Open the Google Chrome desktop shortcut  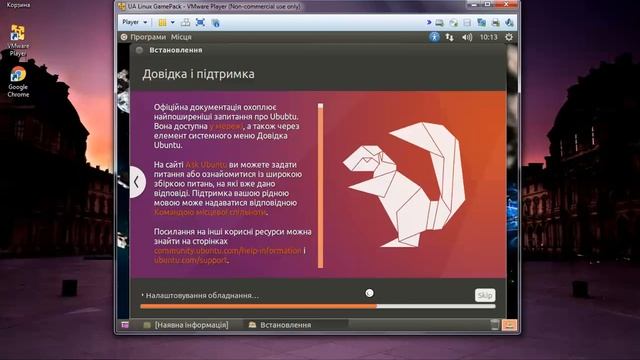point(18,82)
